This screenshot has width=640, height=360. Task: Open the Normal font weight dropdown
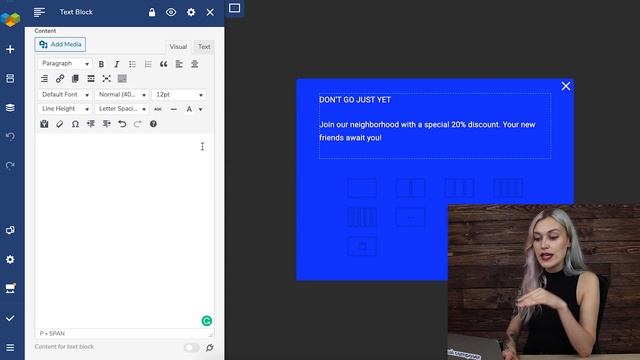coord(122,95)
